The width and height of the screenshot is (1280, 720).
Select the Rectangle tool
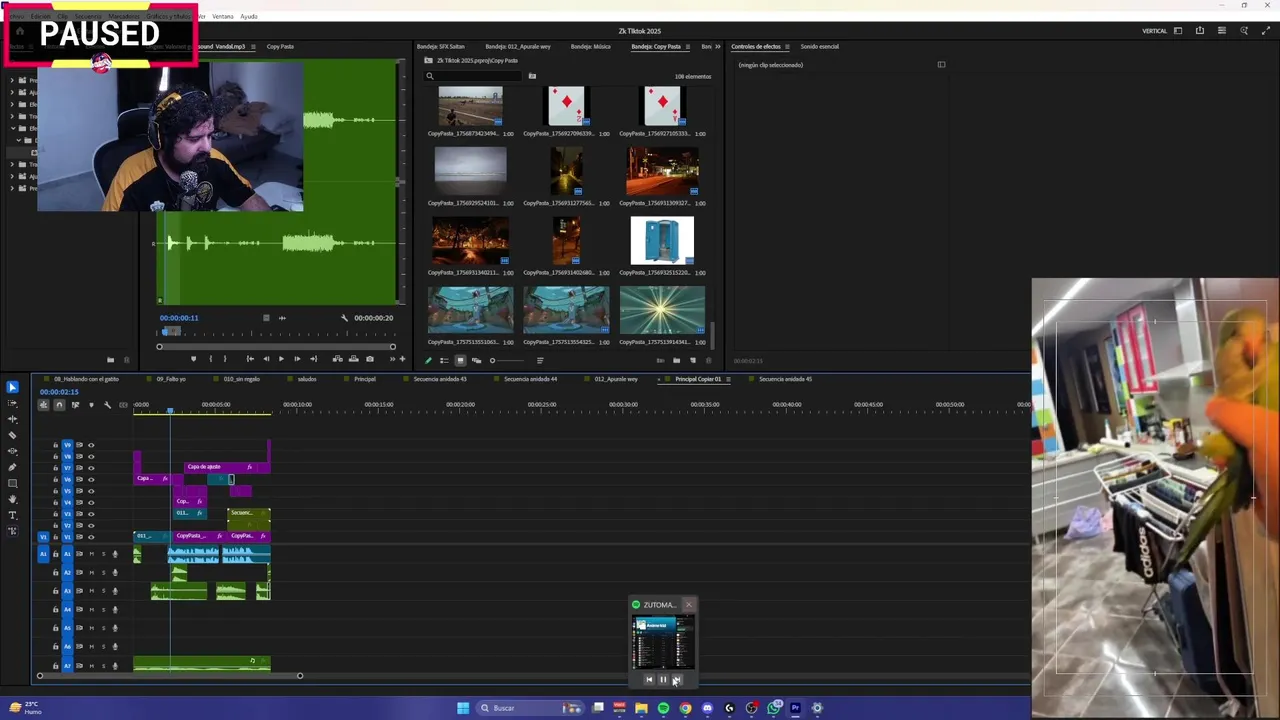[12, 483]
